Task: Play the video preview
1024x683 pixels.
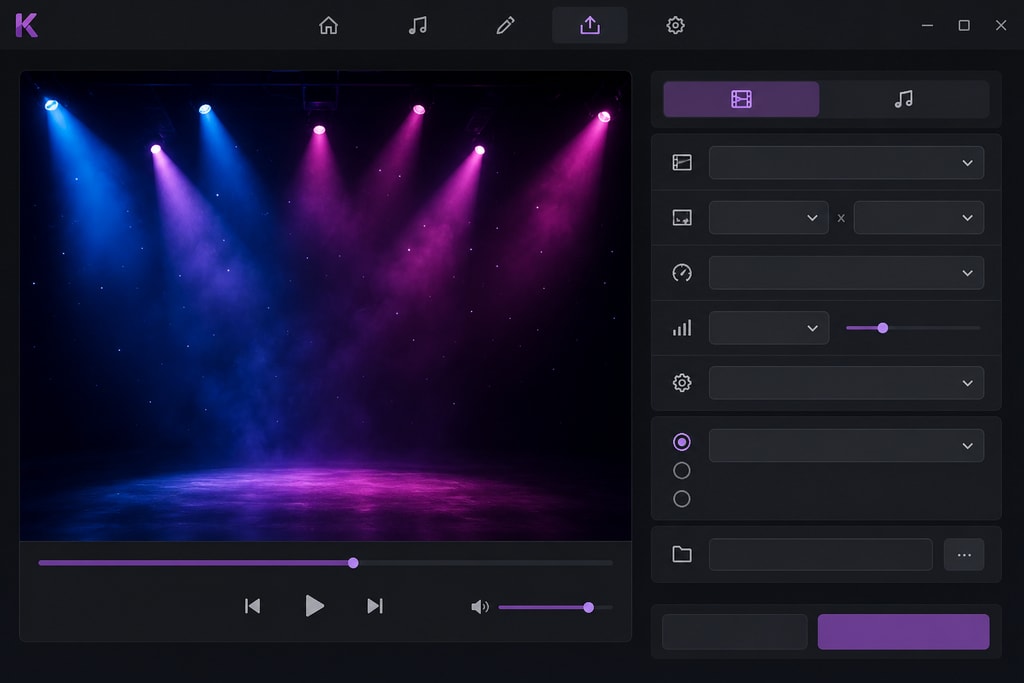Action: tap(314, 606)
